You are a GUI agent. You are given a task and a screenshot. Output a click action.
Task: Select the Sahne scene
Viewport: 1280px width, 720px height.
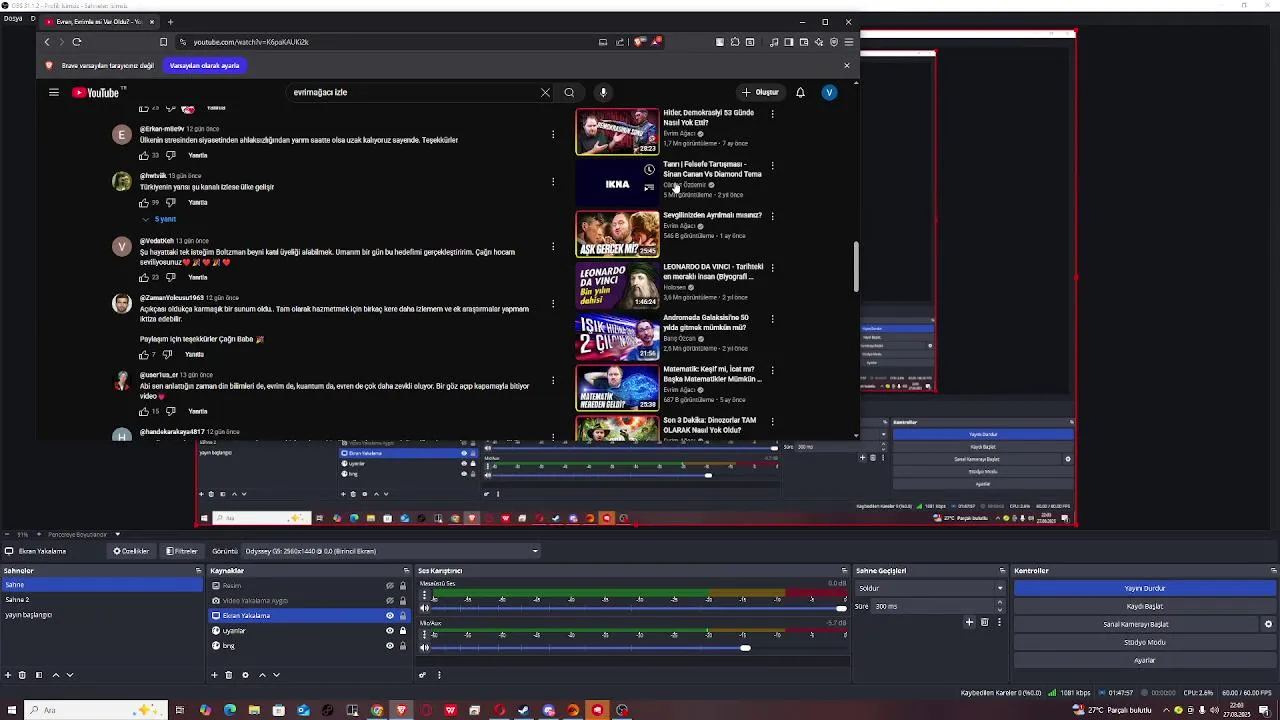(x=100, y=585)
